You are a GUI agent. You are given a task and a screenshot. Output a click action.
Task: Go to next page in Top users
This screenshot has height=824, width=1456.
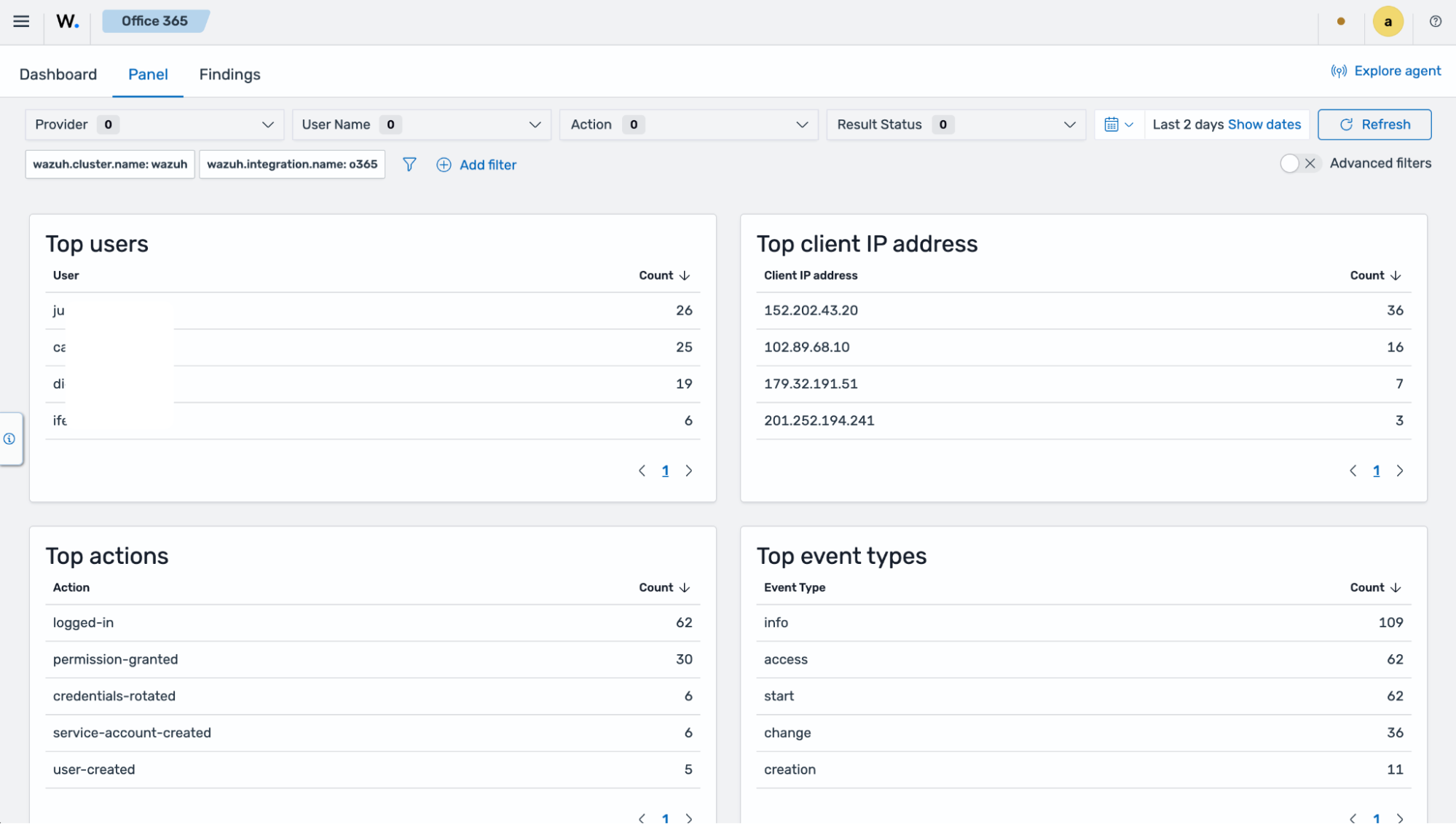tap(689, 471)
